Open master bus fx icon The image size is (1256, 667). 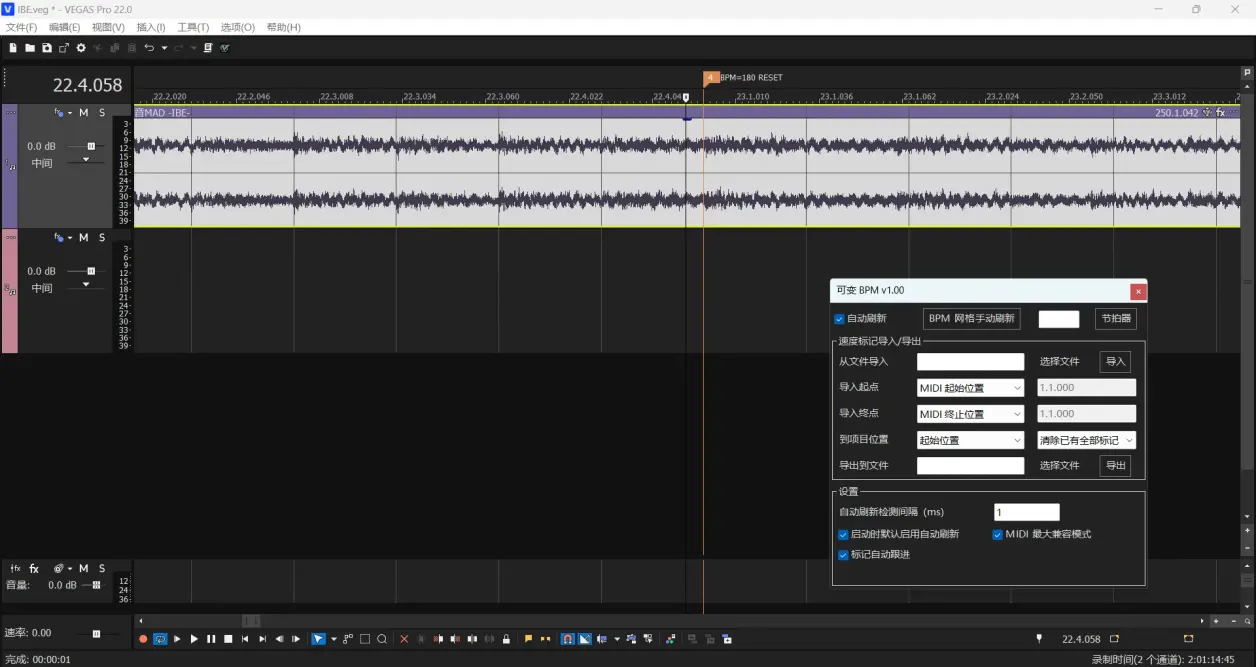[34, 568]
